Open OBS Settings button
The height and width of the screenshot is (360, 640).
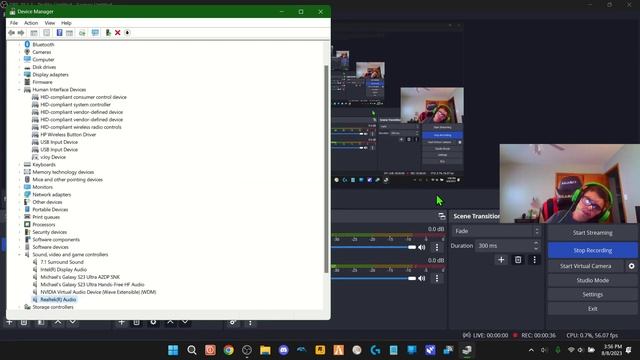[592, 294]
